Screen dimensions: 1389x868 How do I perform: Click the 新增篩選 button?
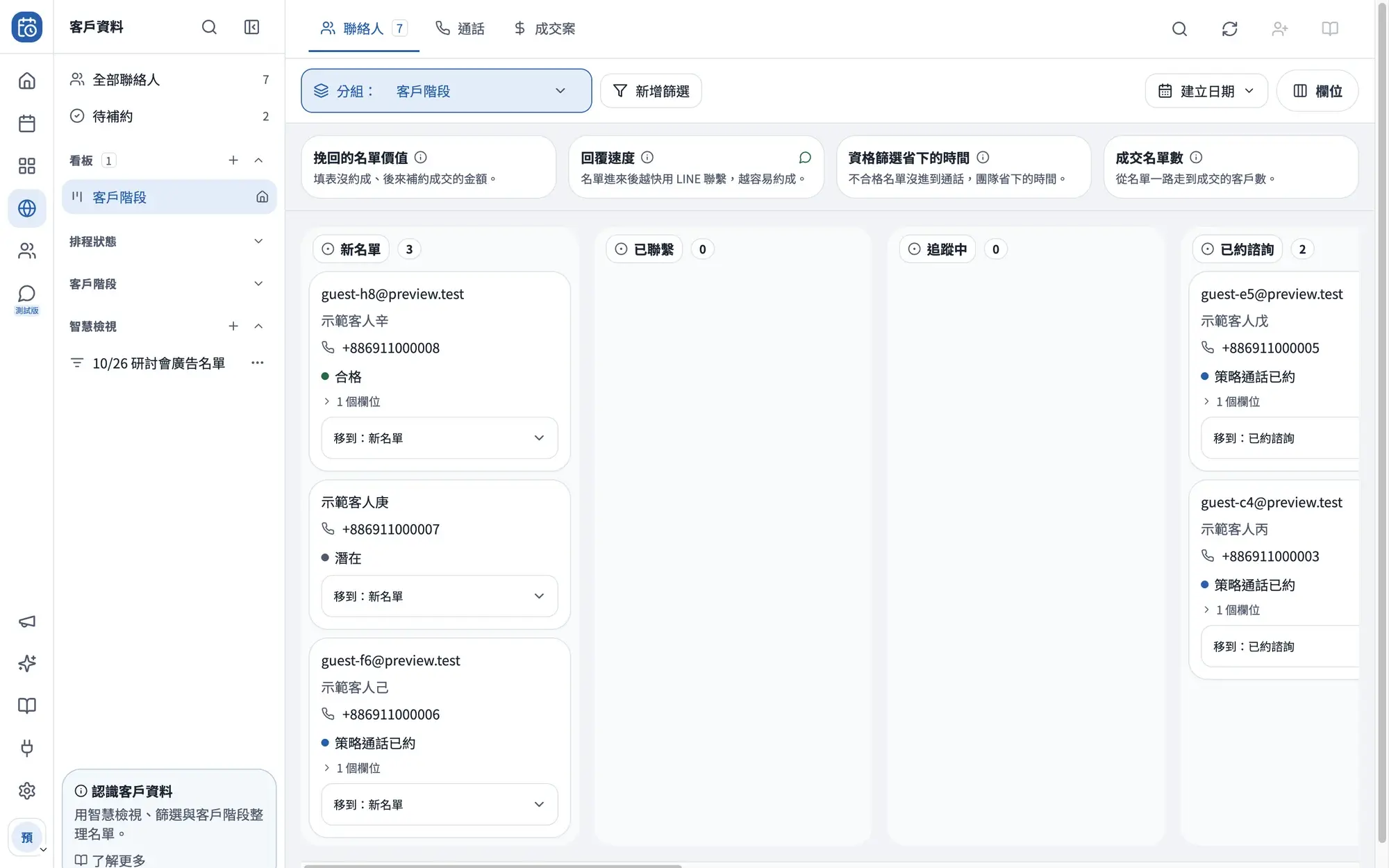point(651,91)
